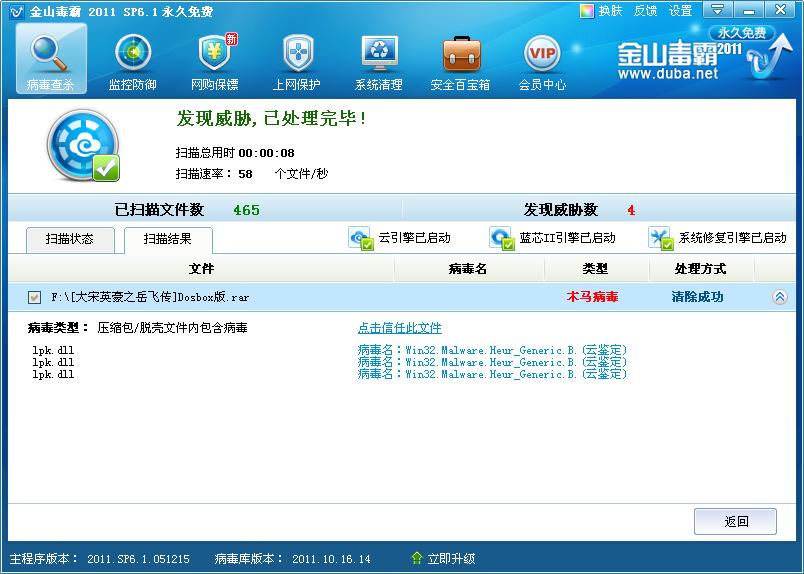Open the 监控防御 monitoring defense section
This screenshot has width=804, height=574.
pyautogui.click(x=132, y=60)
